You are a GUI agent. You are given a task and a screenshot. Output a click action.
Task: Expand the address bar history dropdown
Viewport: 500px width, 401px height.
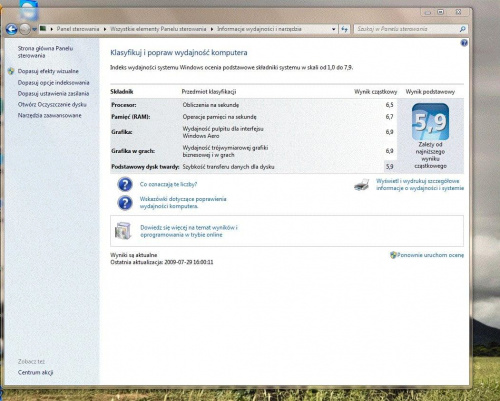[x=333, y=29]
